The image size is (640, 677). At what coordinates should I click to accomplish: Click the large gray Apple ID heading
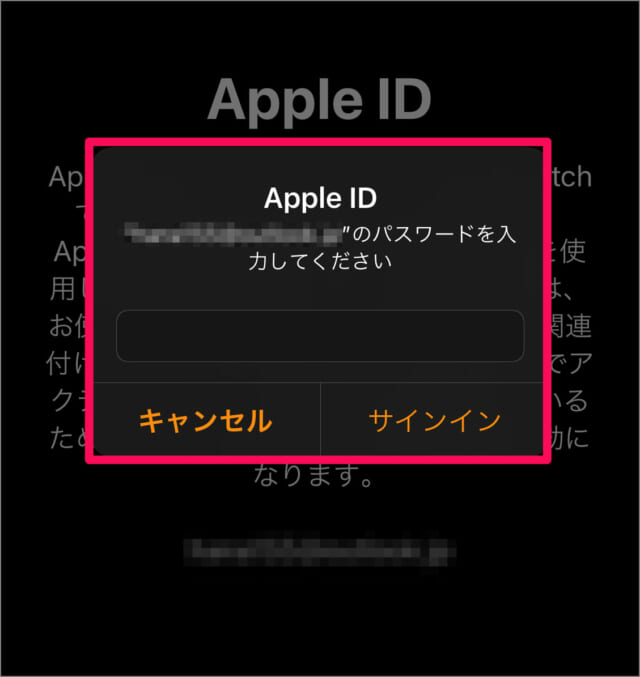tap(320, 101)
